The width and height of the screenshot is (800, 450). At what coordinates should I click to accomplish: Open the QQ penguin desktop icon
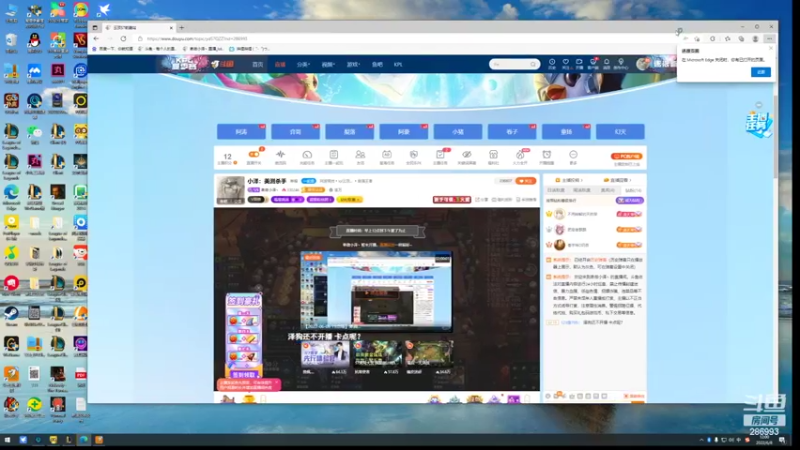pyautogui.click(x=34, y=43)
